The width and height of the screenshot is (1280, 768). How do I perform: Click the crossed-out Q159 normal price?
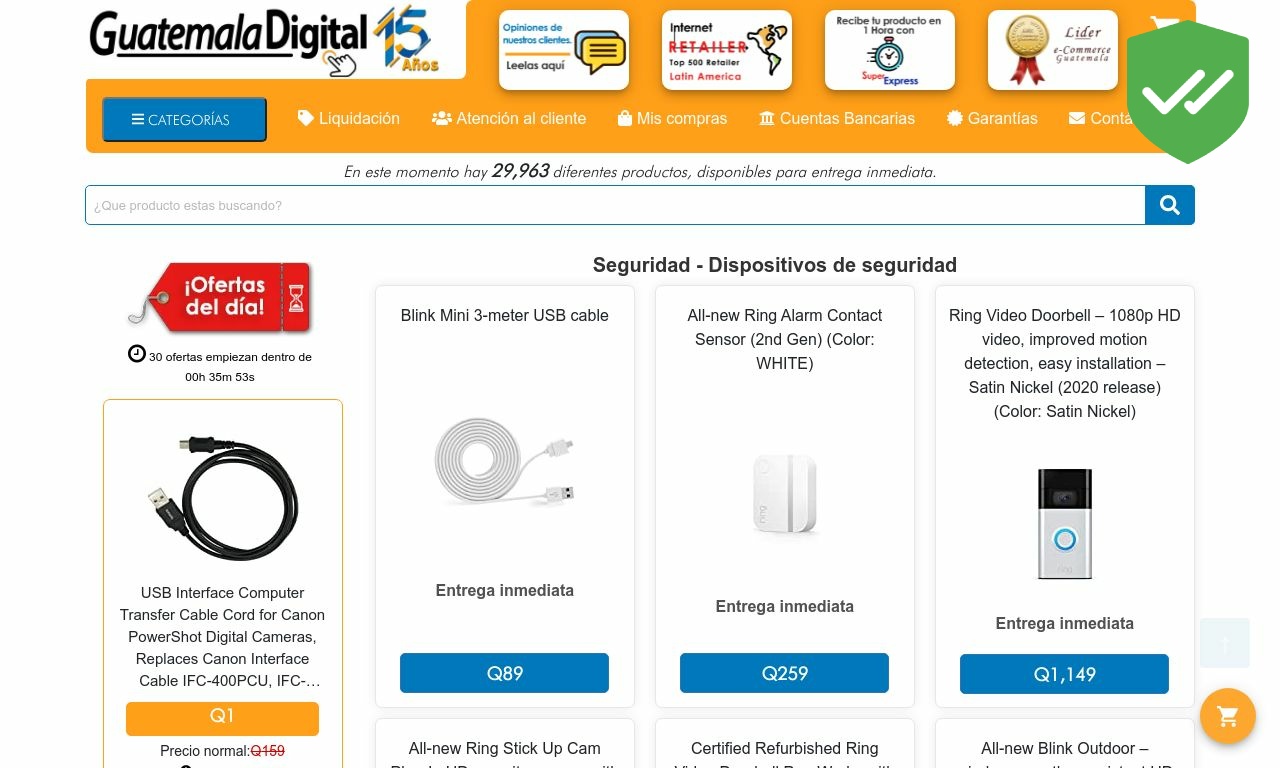[268, 751]
